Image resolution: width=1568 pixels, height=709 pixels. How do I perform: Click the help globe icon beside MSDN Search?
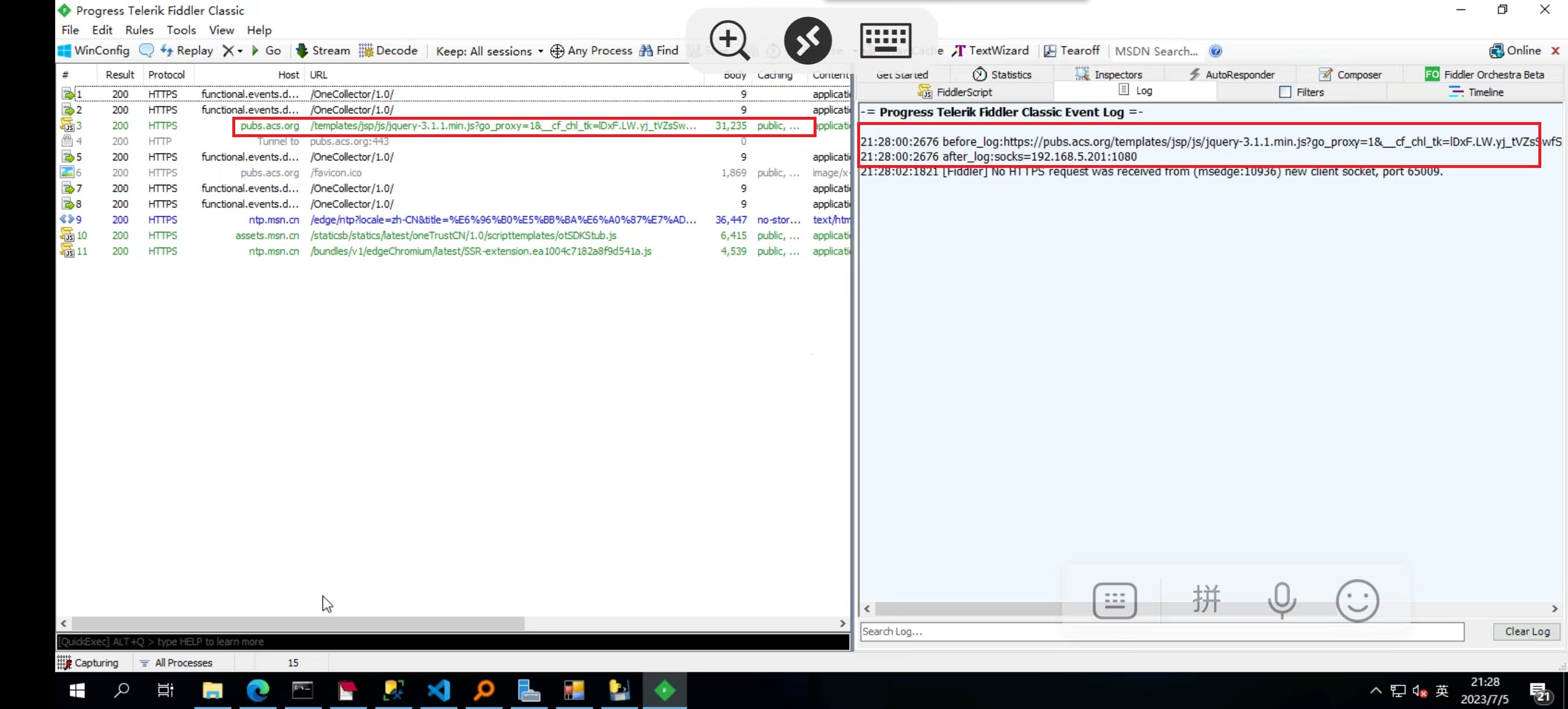tap(1215, 51)
